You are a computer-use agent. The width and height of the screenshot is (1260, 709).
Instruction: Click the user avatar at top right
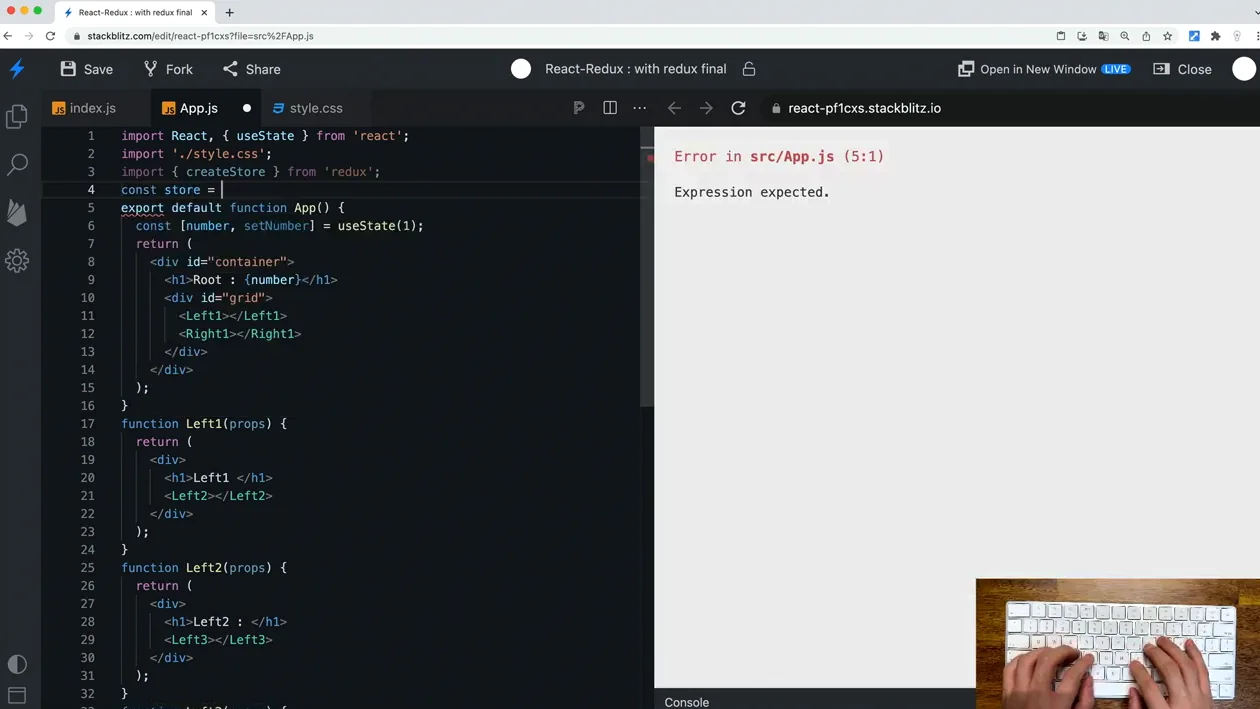1244,69
